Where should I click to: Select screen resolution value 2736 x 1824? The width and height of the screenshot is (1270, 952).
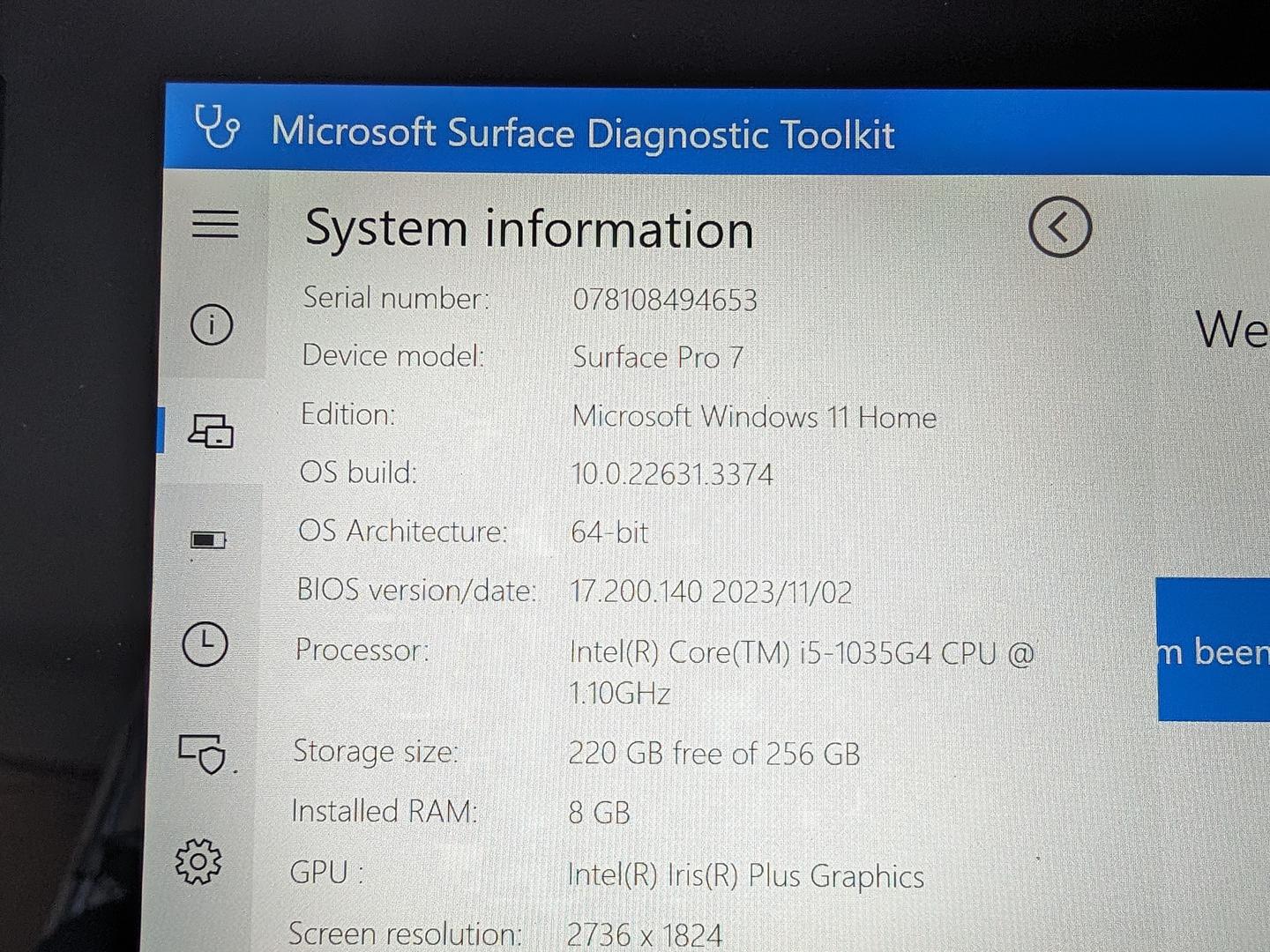coord(644,934)
